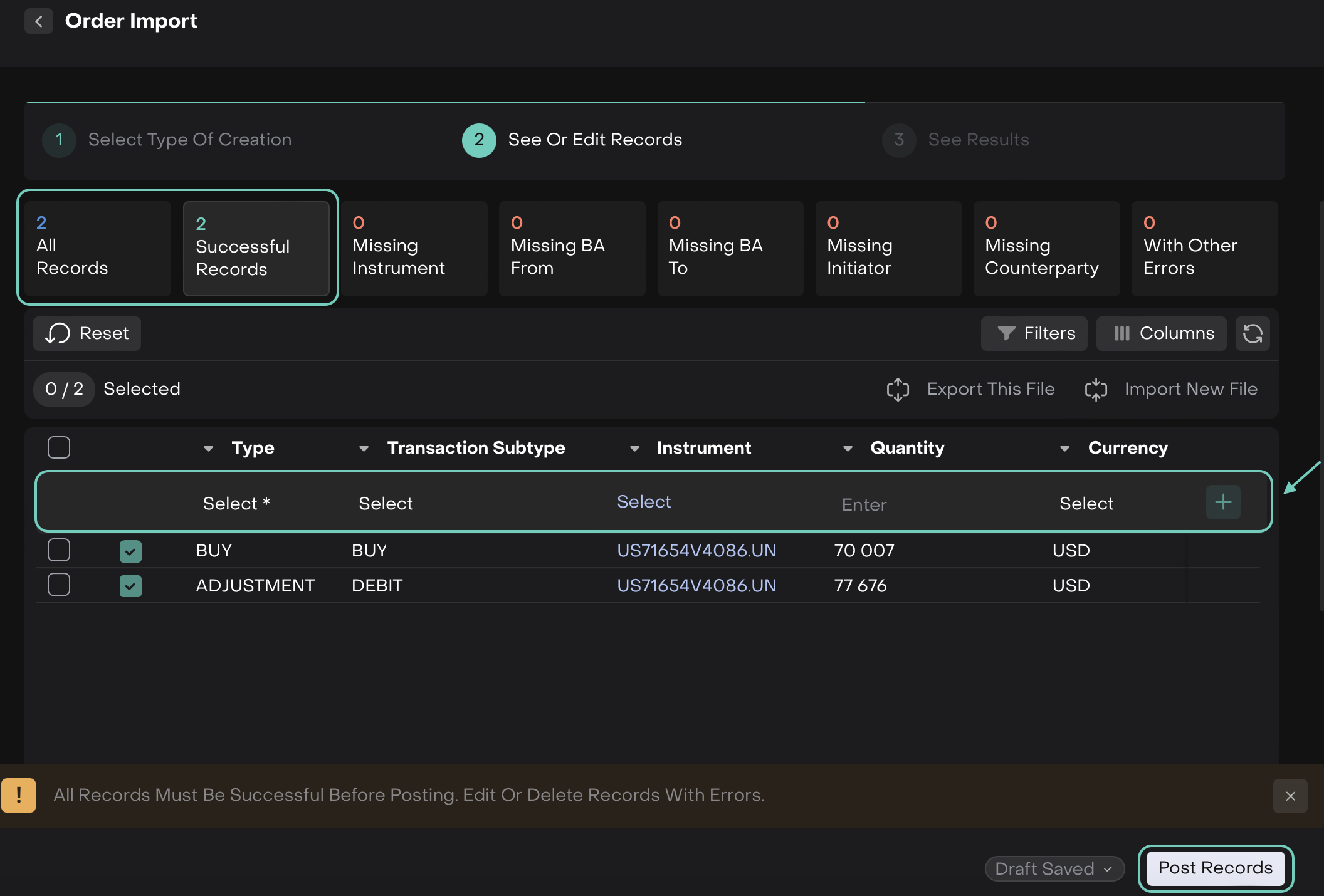The width and height of the screenshot is (1324, 896).
Task: Click the Post Records button
Action: point(1215,868)
